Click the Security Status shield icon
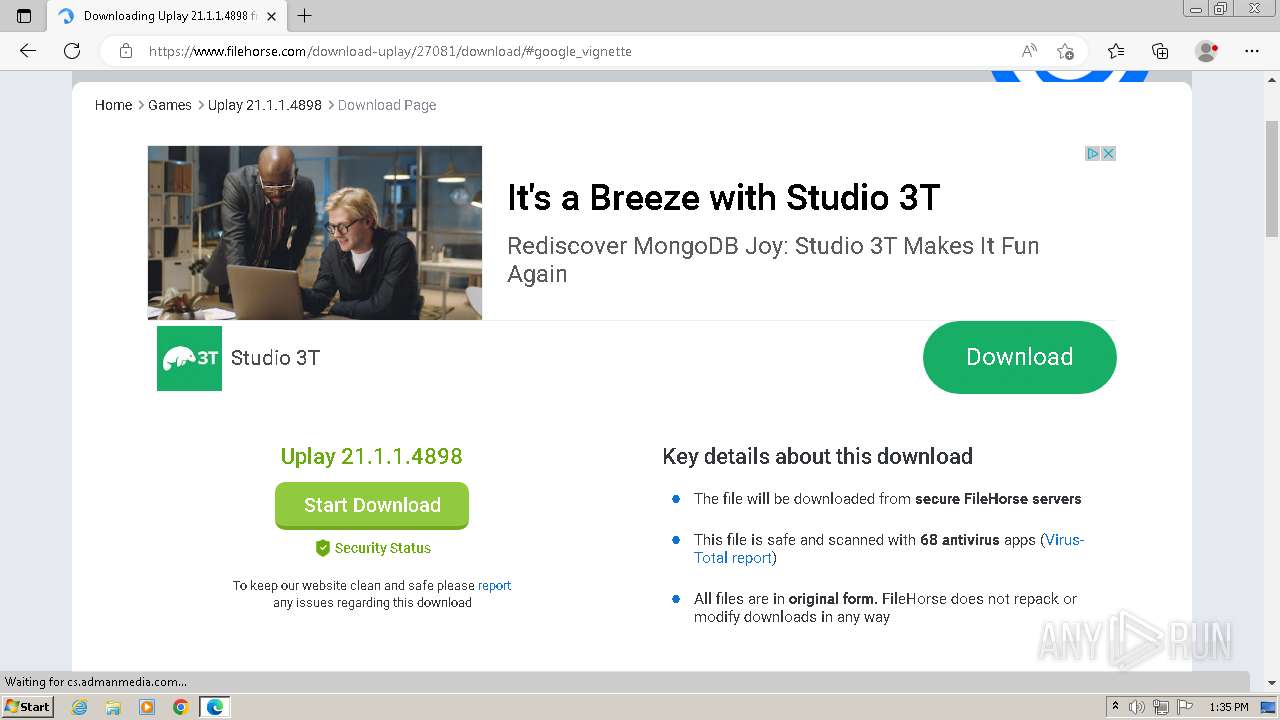The height and width of the screenshot is (720, 1280). click(x=323, y=548)
